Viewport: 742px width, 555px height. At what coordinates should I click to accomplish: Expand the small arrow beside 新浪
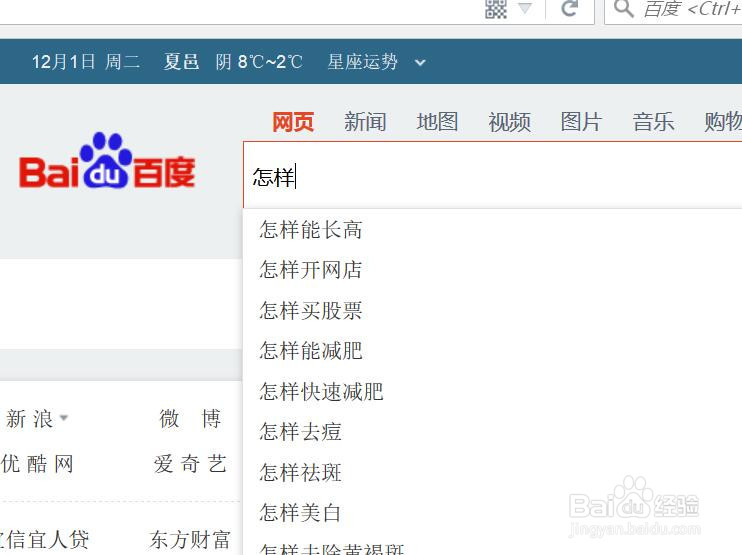click(x=64, y=418)
